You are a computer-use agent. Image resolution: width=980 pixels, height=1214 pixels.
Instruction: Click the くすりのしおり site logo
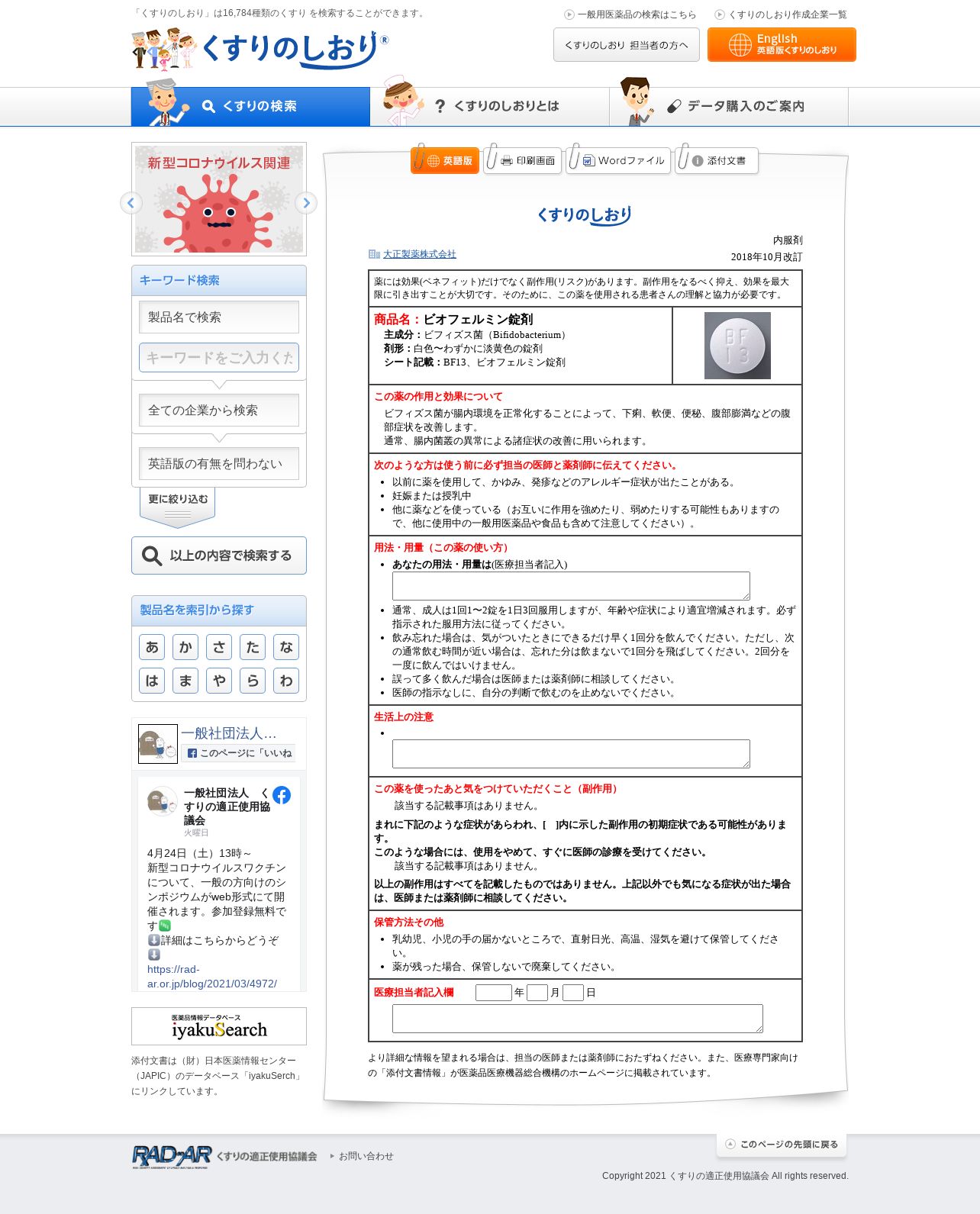tap(260, 50)
